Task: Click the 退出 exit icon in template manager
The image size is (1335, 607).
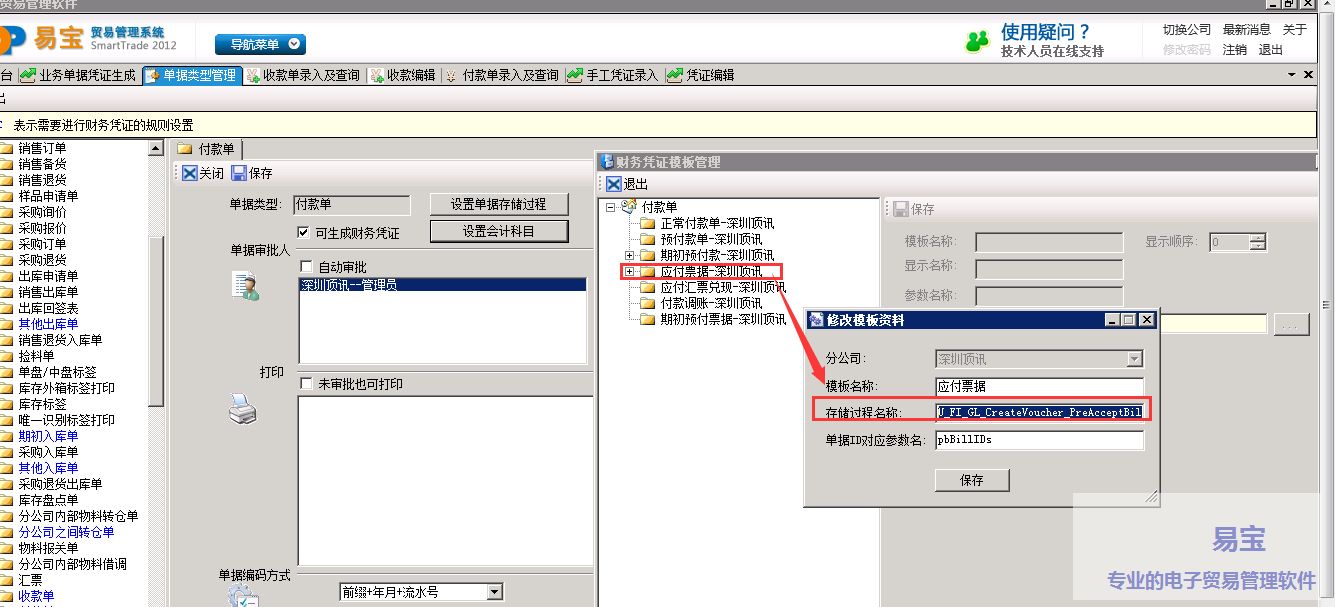Action: coord(613,184)
